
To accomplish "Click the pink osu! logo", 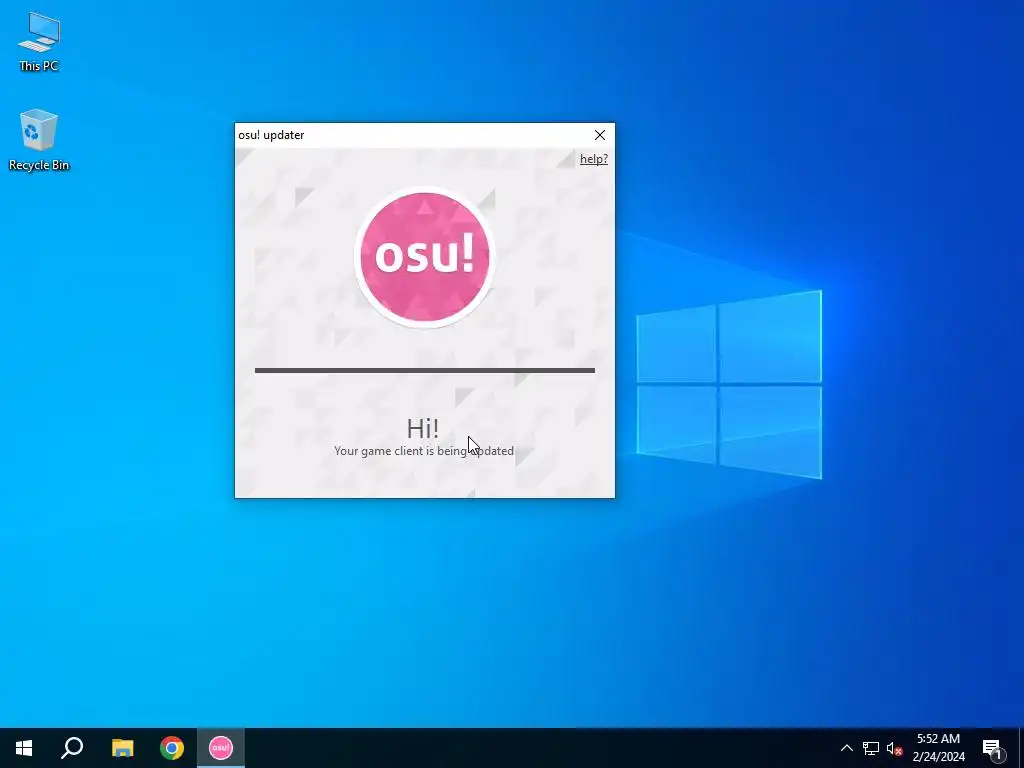I will click(x=424, y=257).
